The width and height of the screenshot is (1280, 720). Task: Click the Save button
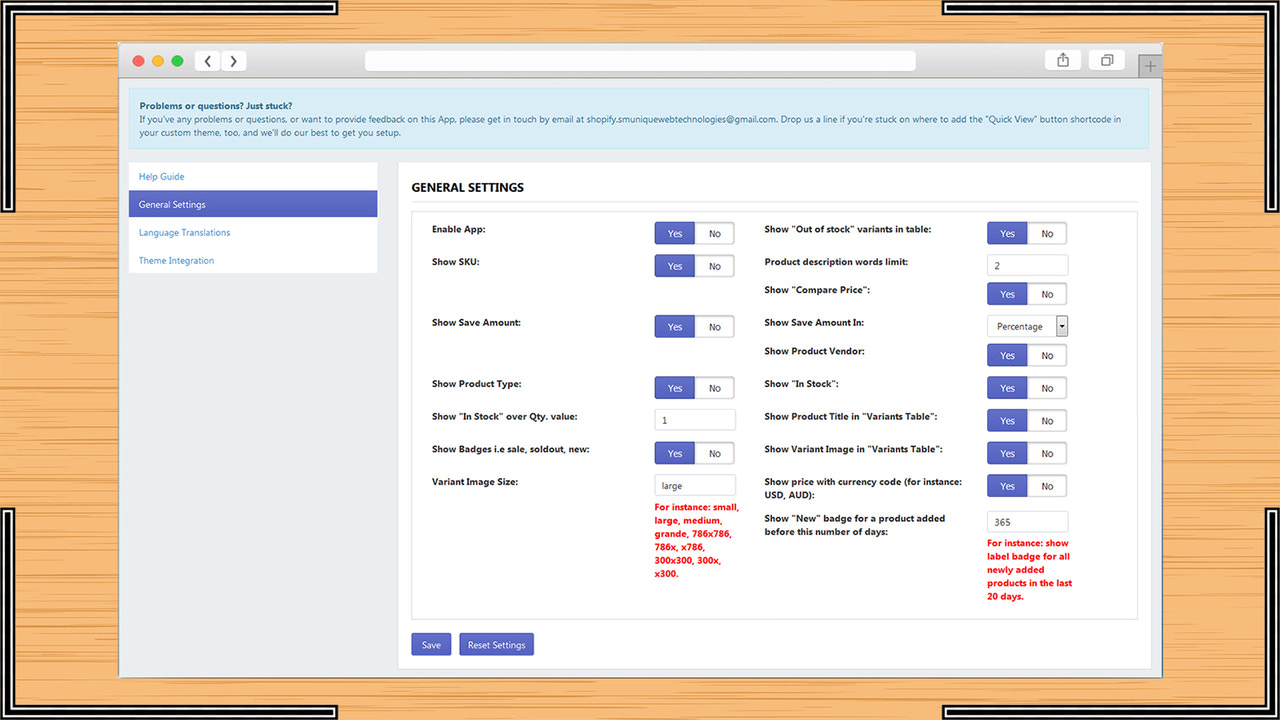(430, 643)
